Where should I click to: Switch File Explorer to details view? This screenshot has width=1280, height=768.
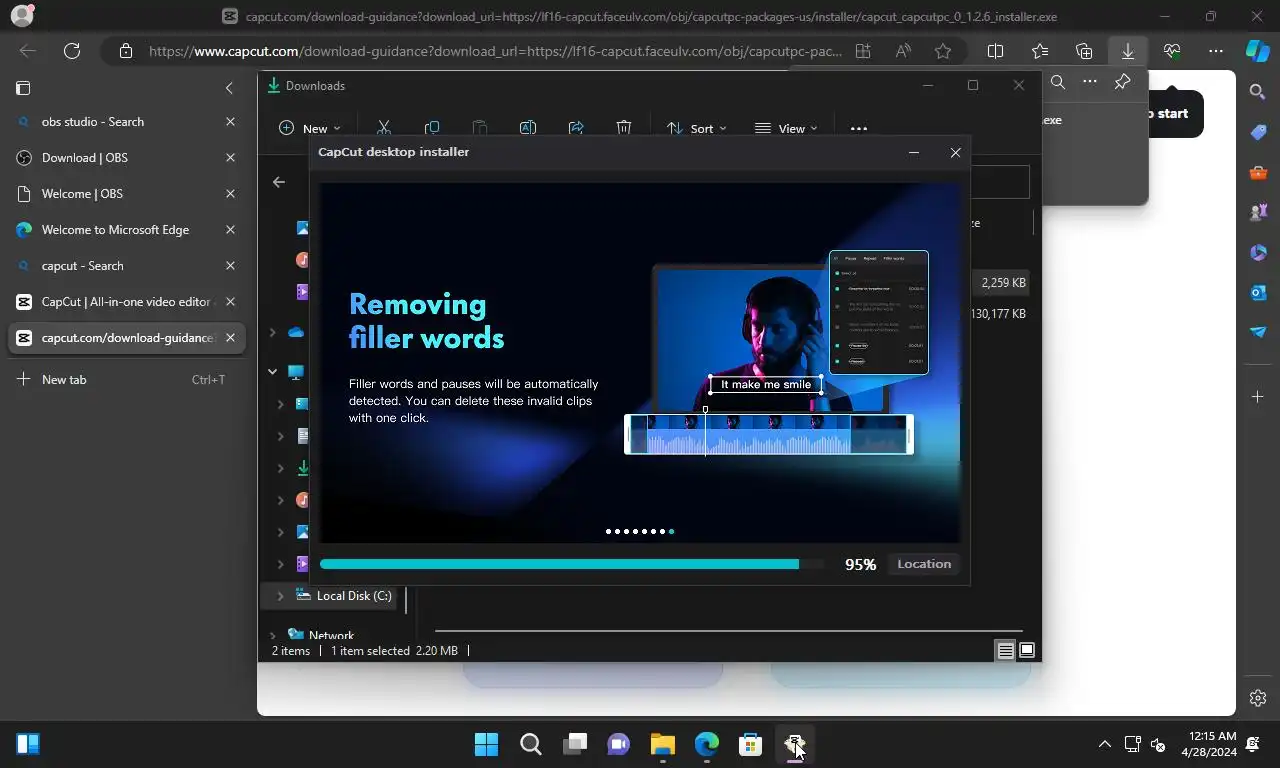(1005, 651)
